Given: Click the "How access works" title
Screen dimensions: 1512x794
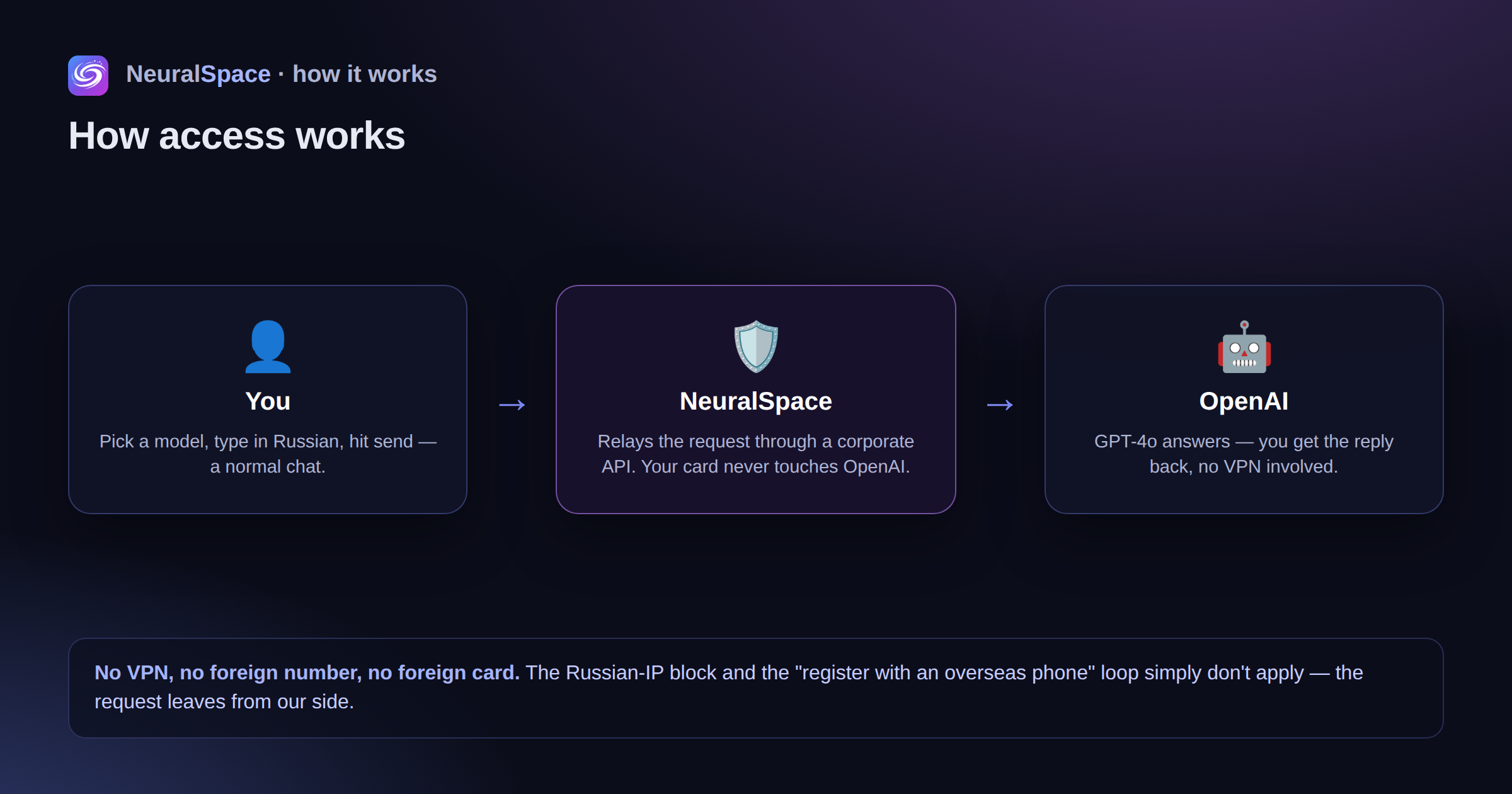Looking at the screenshot, I should click(236, 135).
